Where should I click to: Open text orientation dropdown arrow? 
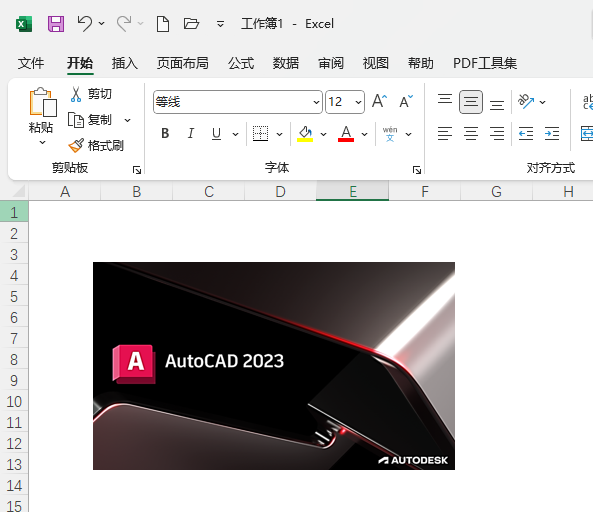542,102
